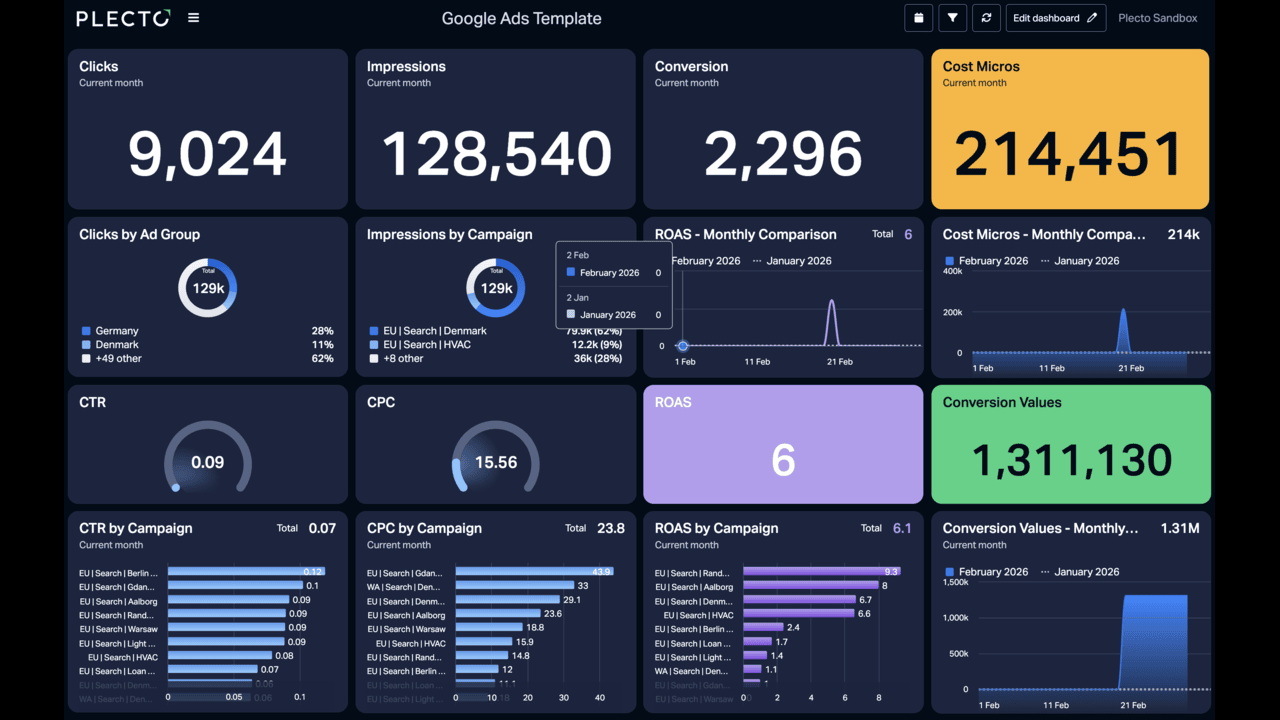Viewport: 1280px width, 720px height.
Task: Click the center total of the Impressions donut chart
Action: pos(495,287)
